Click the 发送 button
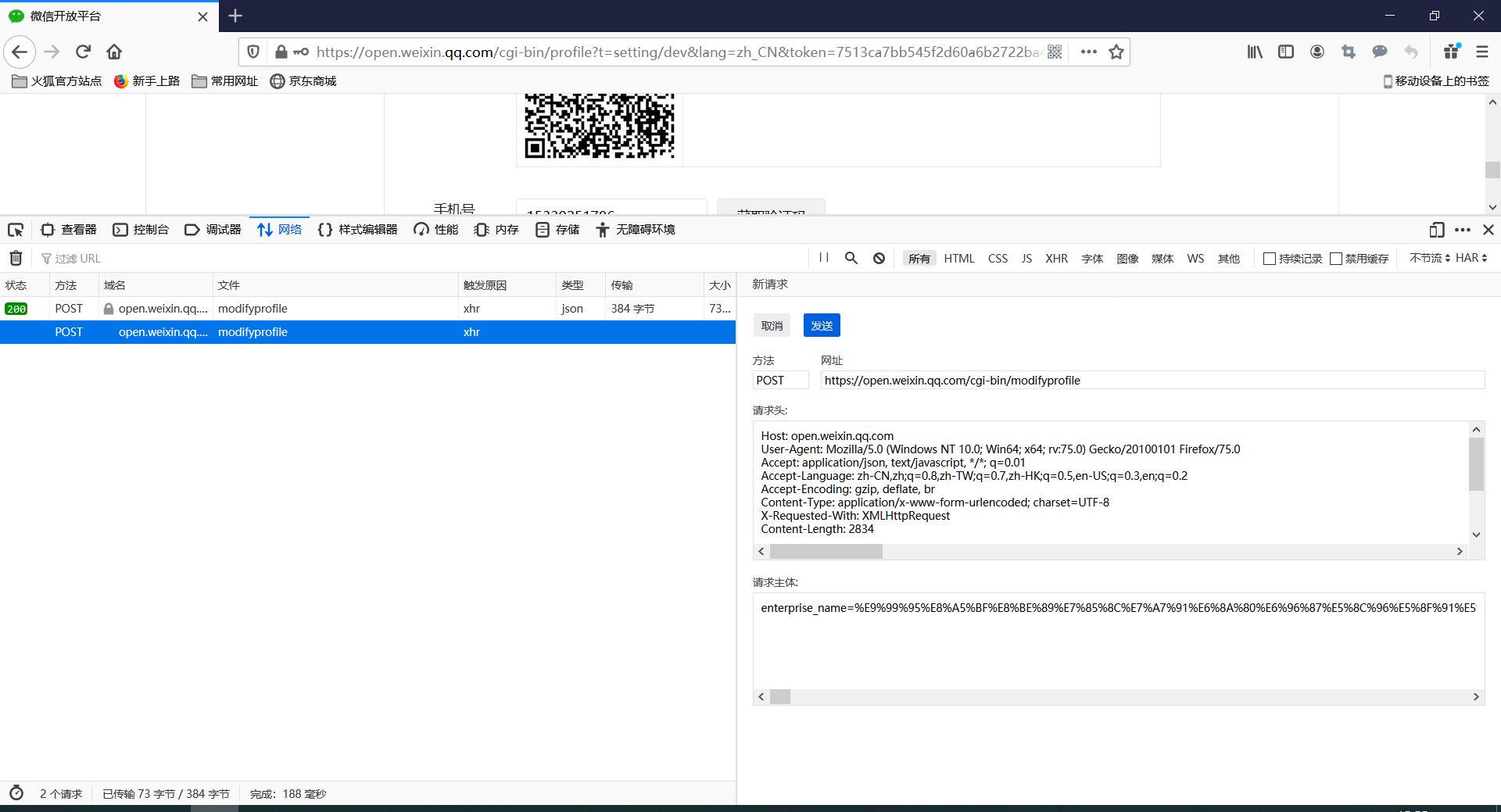 [822, 326]
